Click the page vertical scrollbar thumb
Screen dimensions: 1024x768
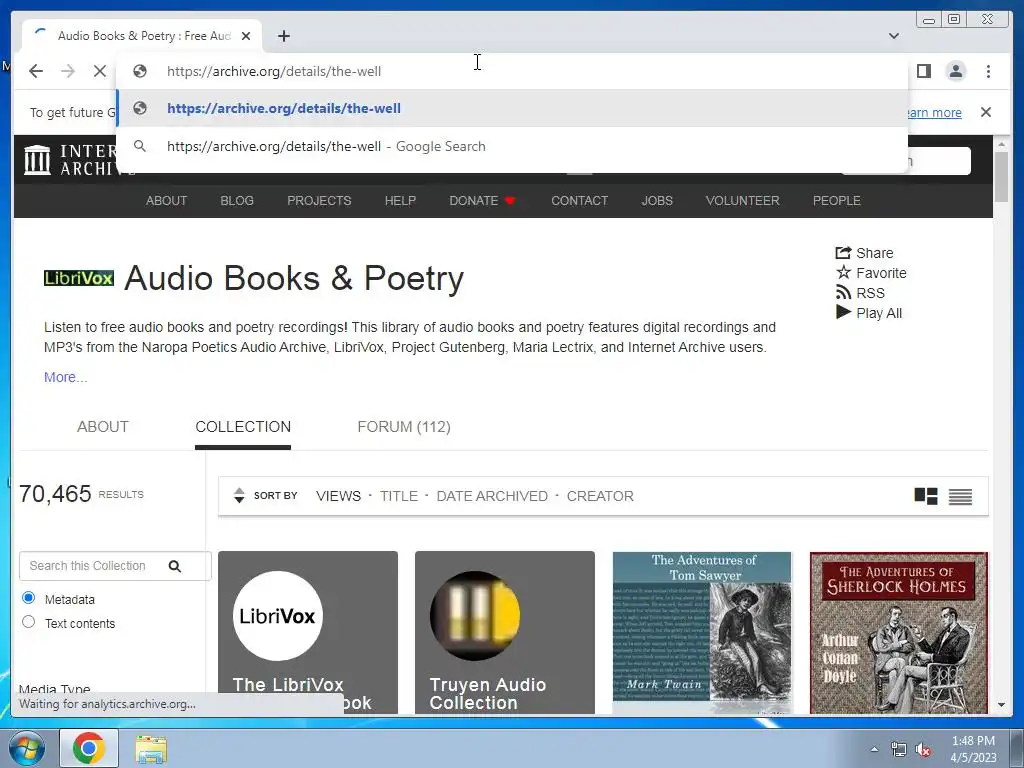point(1001,176)
